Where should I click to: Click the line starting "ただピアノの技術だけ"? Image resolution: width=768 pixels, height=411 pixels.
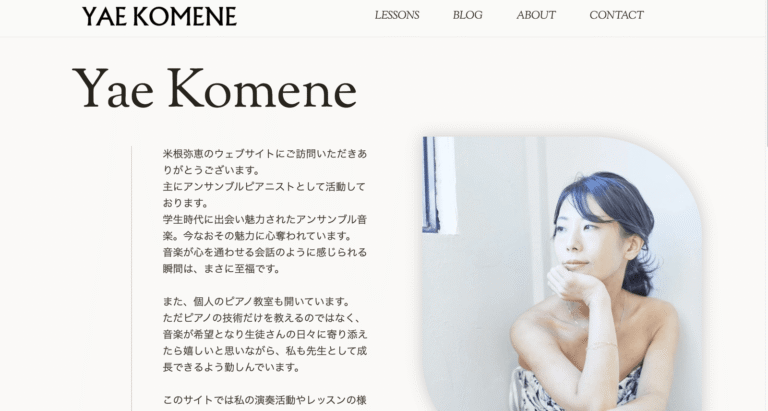(x=262, y=318)
